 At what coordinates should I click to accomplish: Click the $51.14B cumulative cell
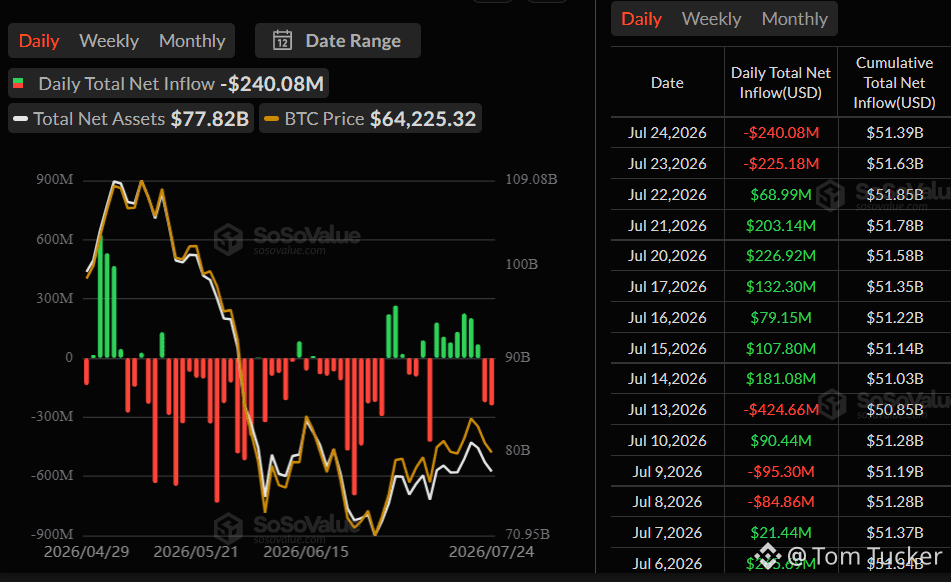(x=895, y=349)
